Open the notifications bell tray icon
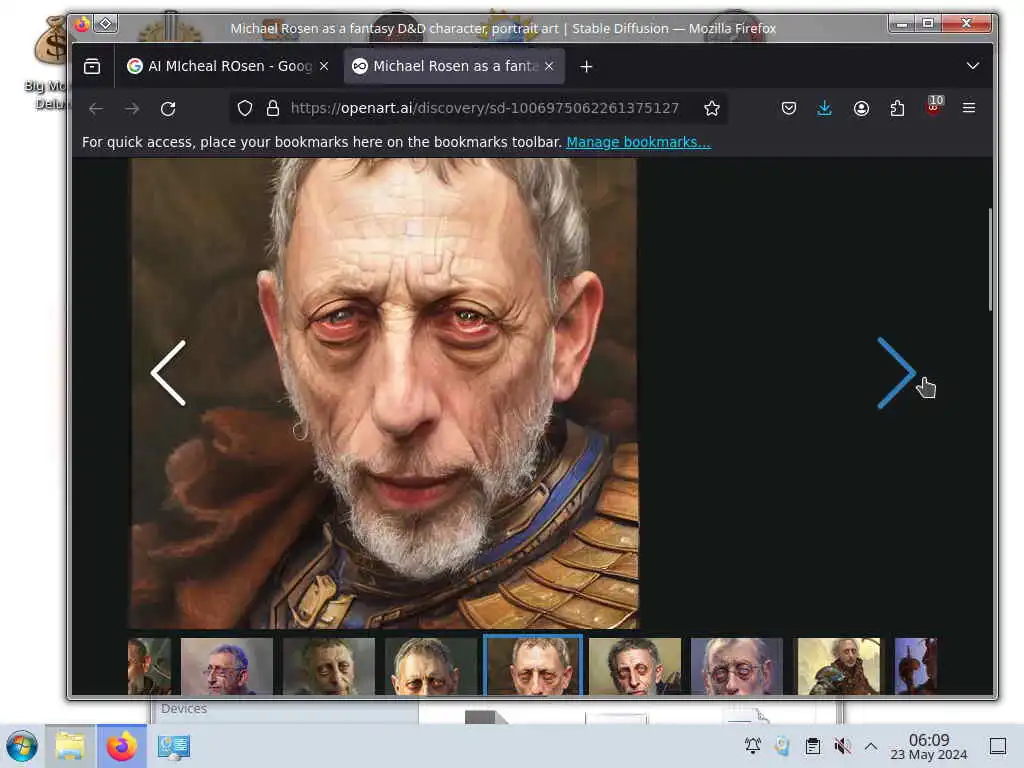Viewport: 1024px width, 768px height. pyautogui.click(x=753, y=746)
